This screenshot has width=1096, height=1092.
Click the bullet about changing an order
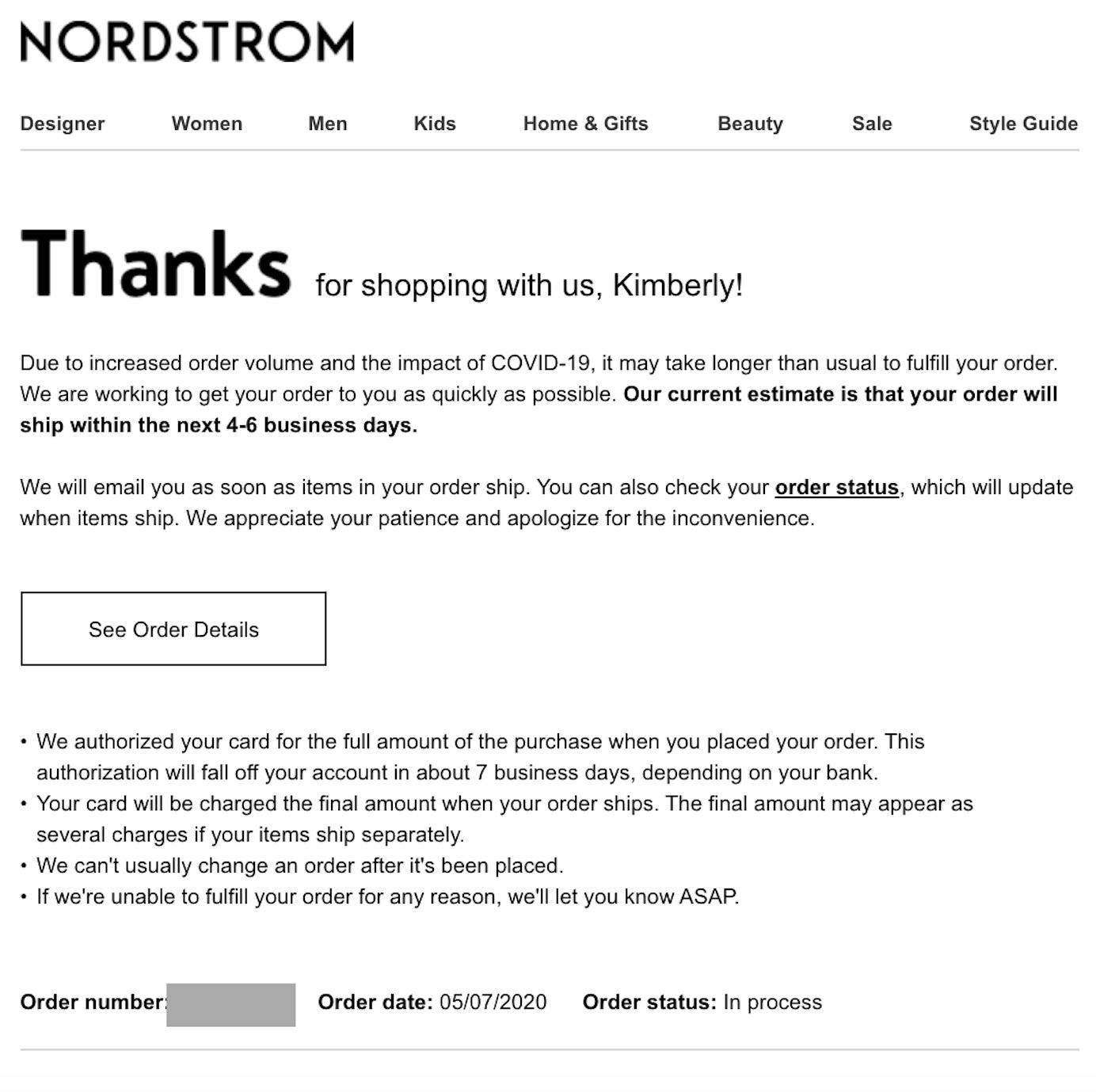[299, 866]
